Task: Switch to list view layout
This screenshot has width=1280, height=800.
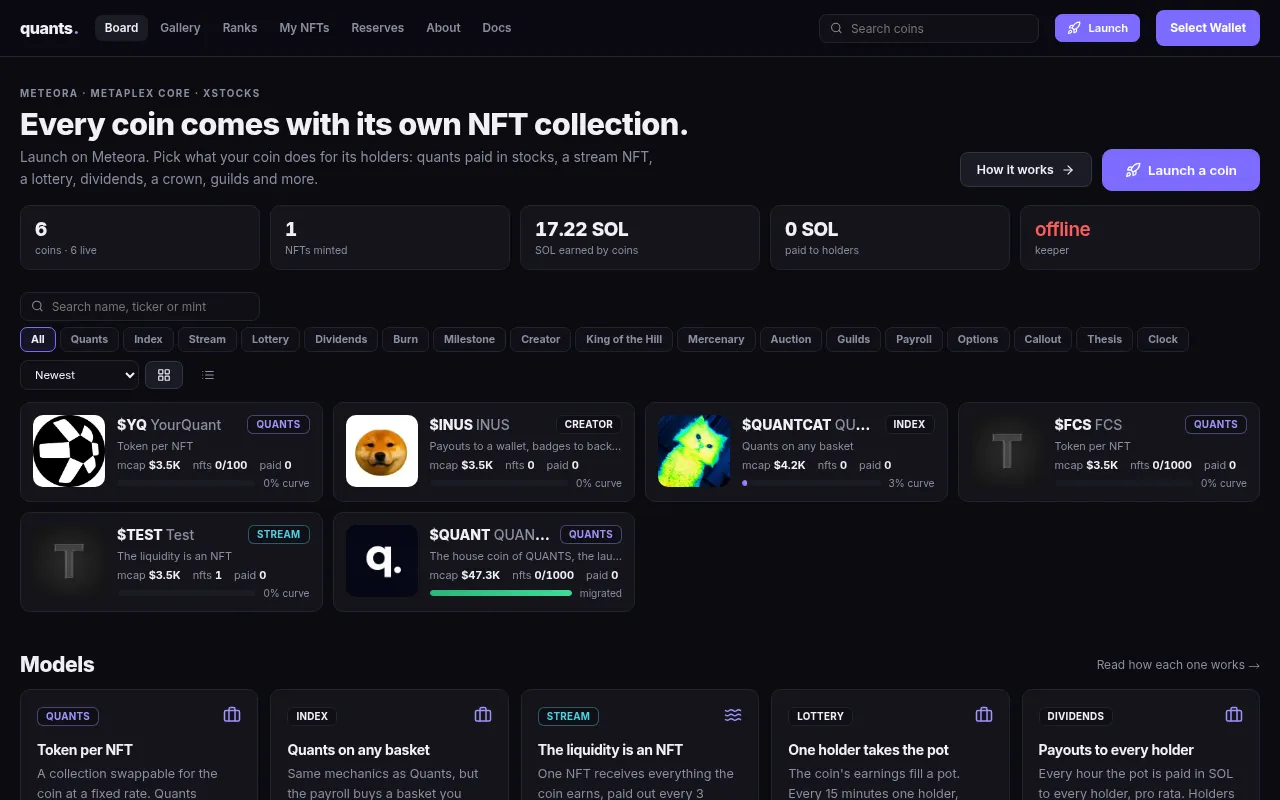Action: [x=208, y=375]
